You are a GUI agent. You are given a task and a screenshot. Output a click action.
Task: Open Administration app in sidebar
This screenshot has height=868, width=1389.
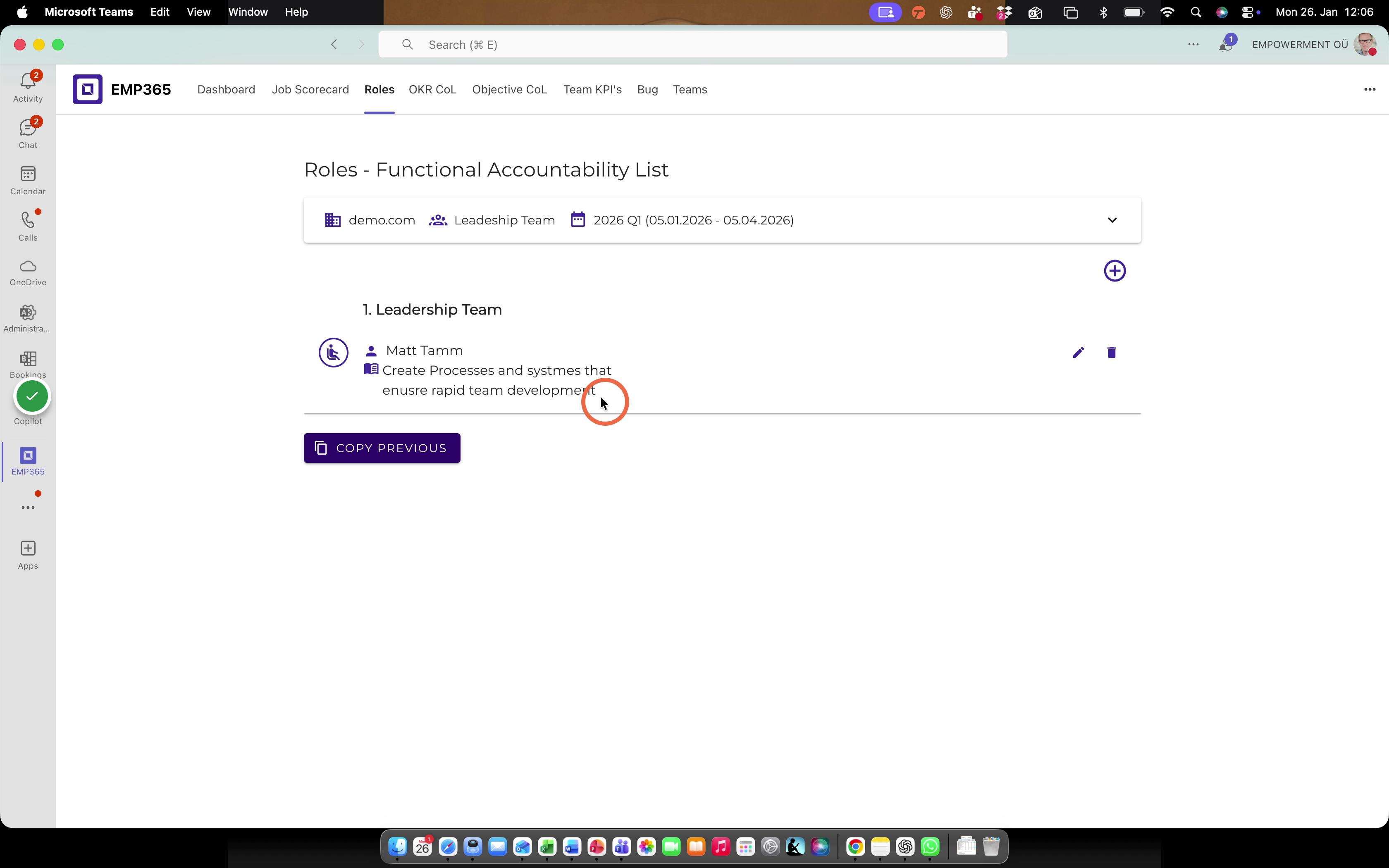click(x=28, y=319)
